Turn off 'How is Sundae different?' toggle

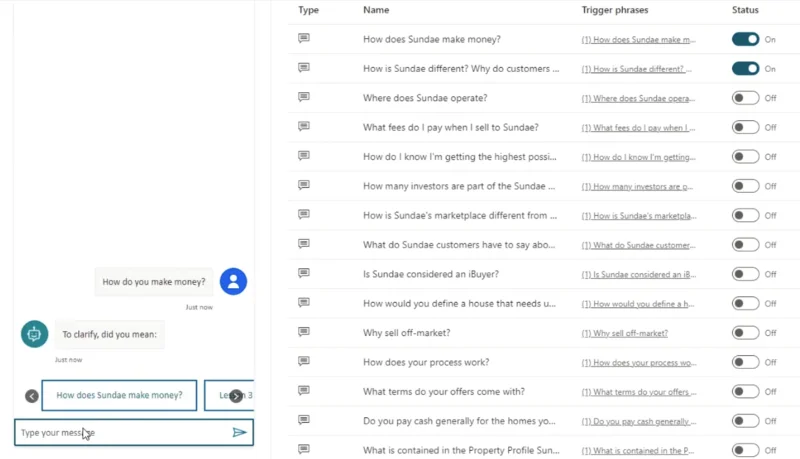click(745, 69)
